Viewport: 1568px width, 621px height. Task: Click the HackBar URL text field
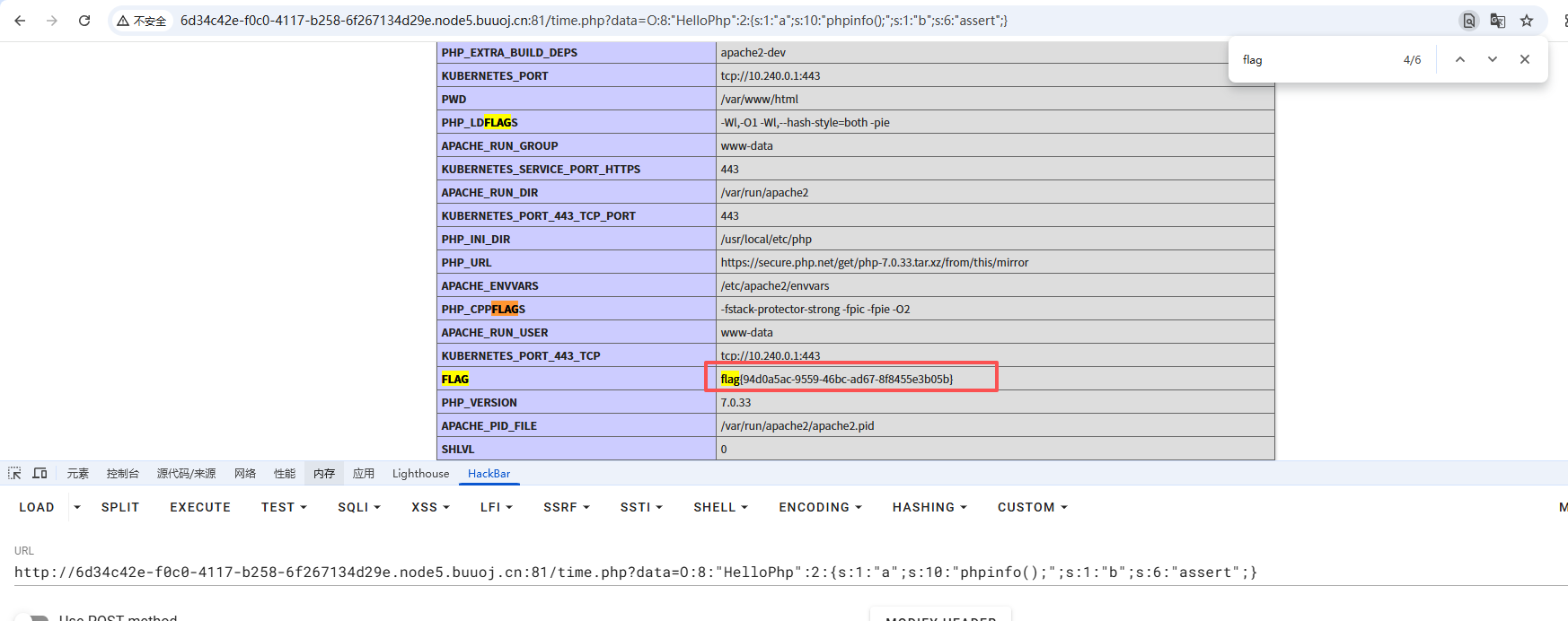click(790, 573)
